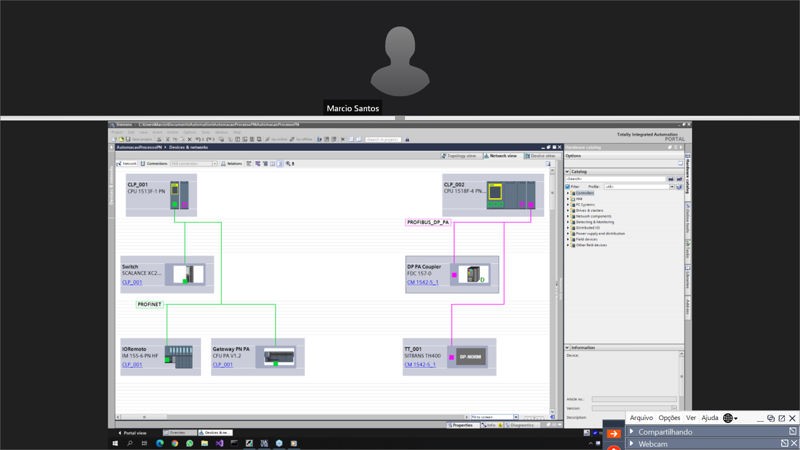800x450 pixels.
Task: Select the PROFIBUS_DP_PA network label
Action: [x=428, y=222]
